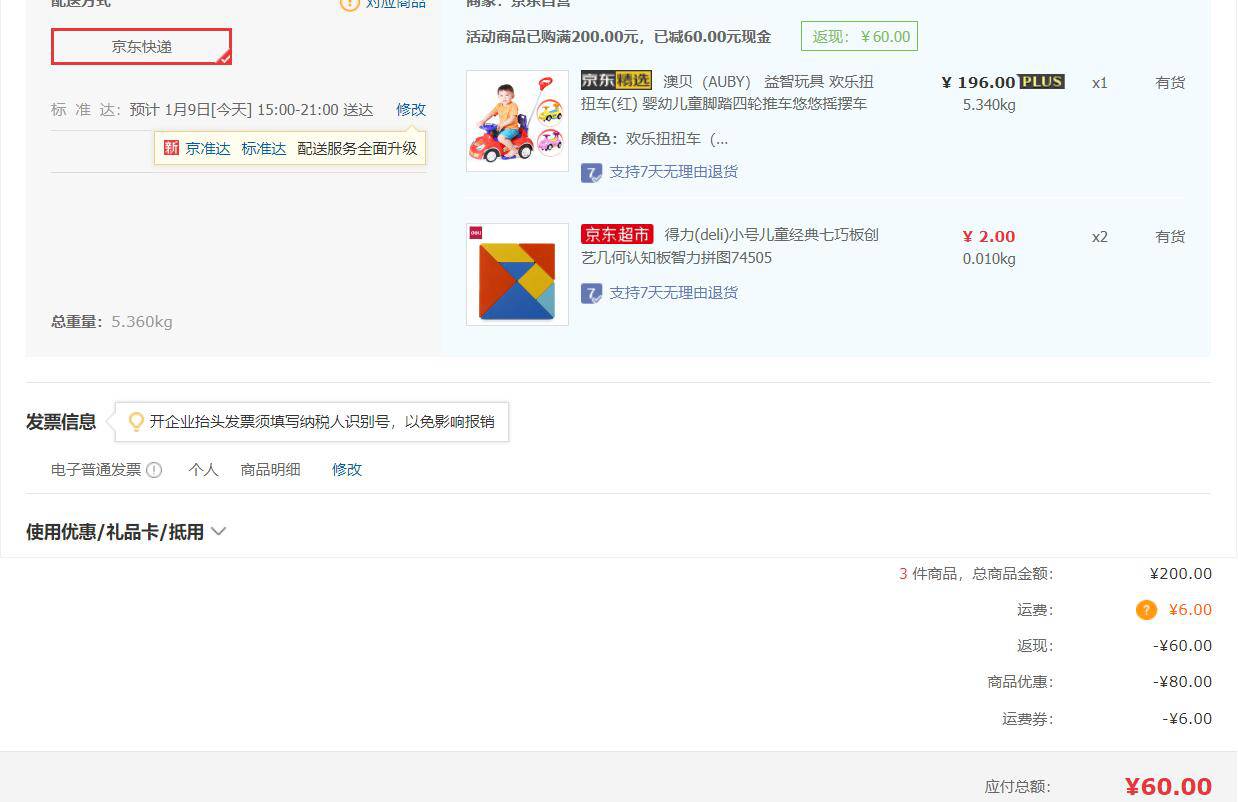Screen dimensions: 1238x802
Task: Click 电子普通发票 invoice type text
Action: tap(96, 469)
